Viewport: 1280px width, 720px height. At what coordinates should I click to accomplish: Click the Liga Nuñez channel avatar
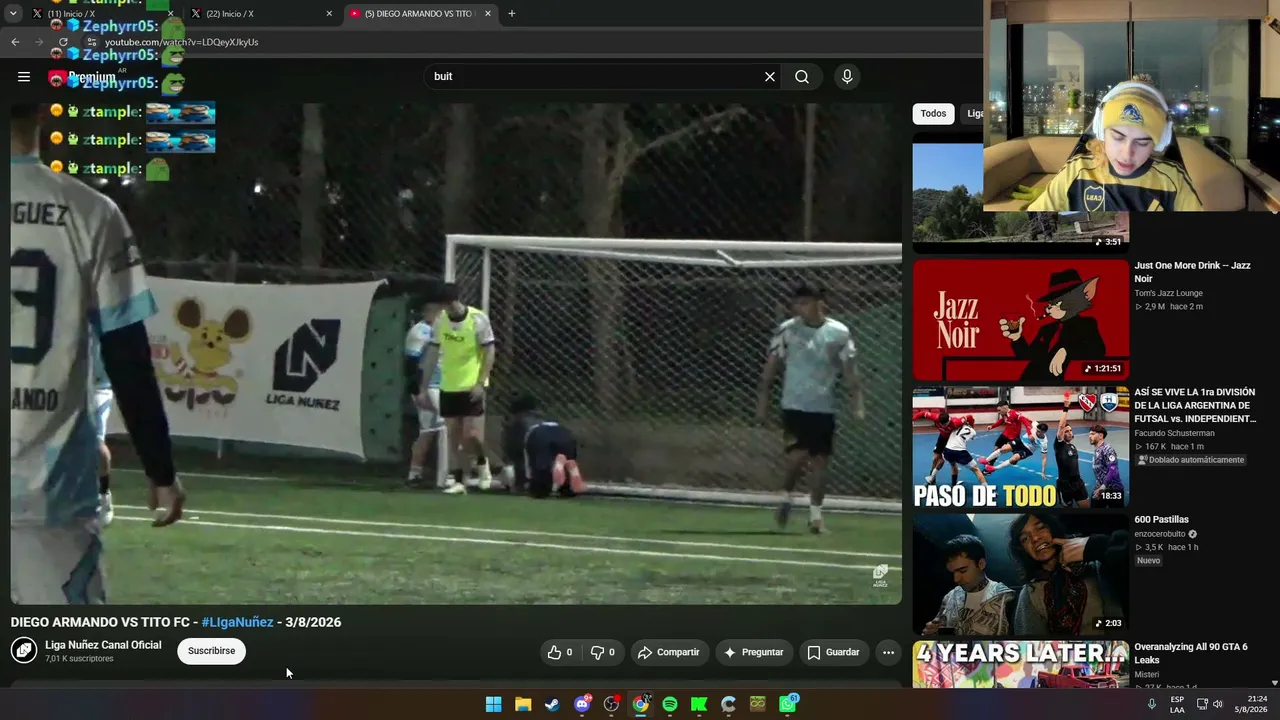[24, 651]
